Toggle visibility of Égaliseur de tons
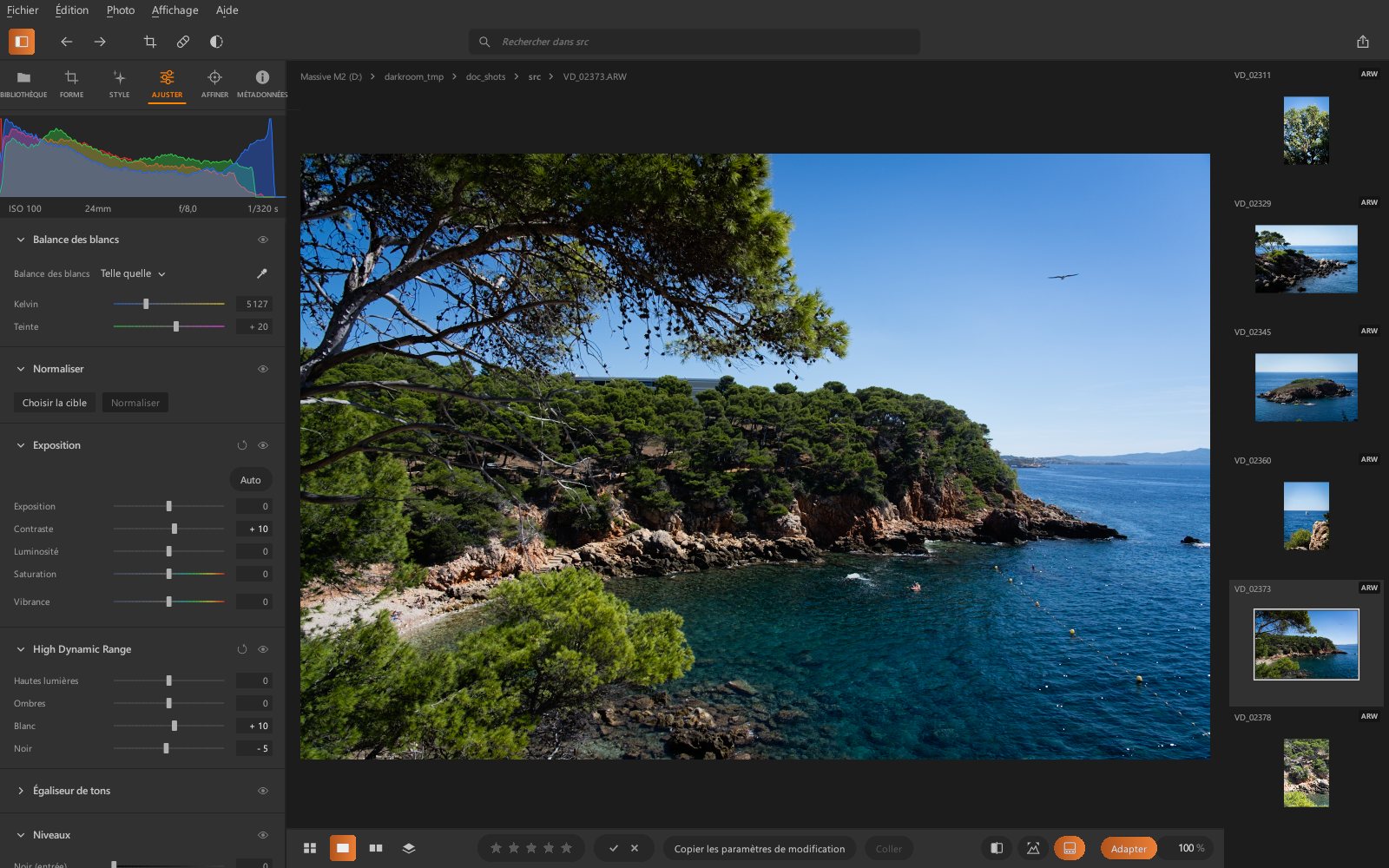Viewport: 1389px width, 868px height. pos(263,791)
